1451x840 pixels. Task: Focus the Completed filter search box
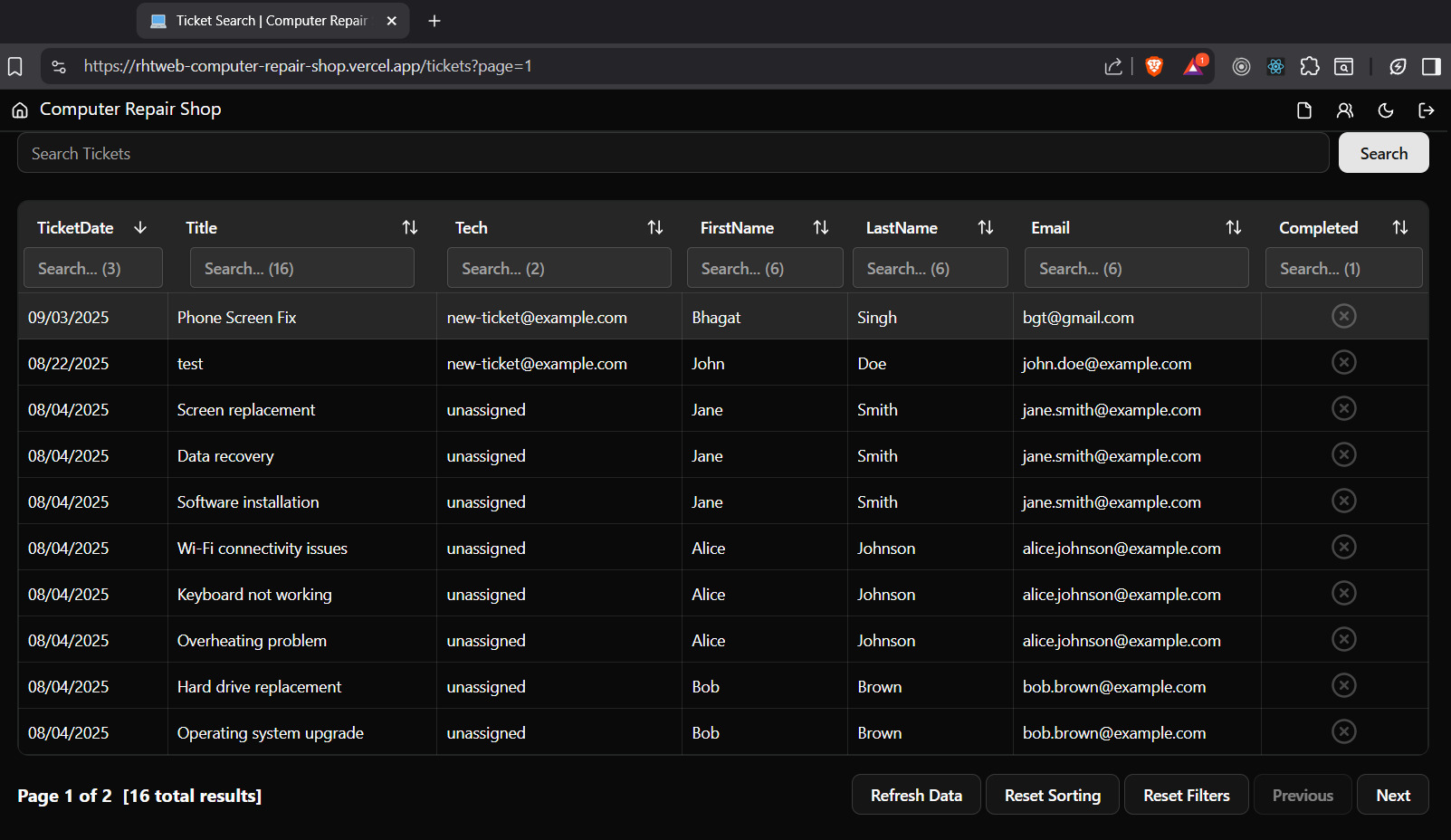click(1344, 268)
